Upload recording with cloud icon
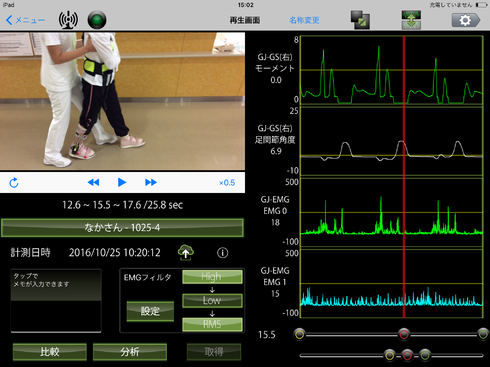490x367 pixels. tap(186, 252)
